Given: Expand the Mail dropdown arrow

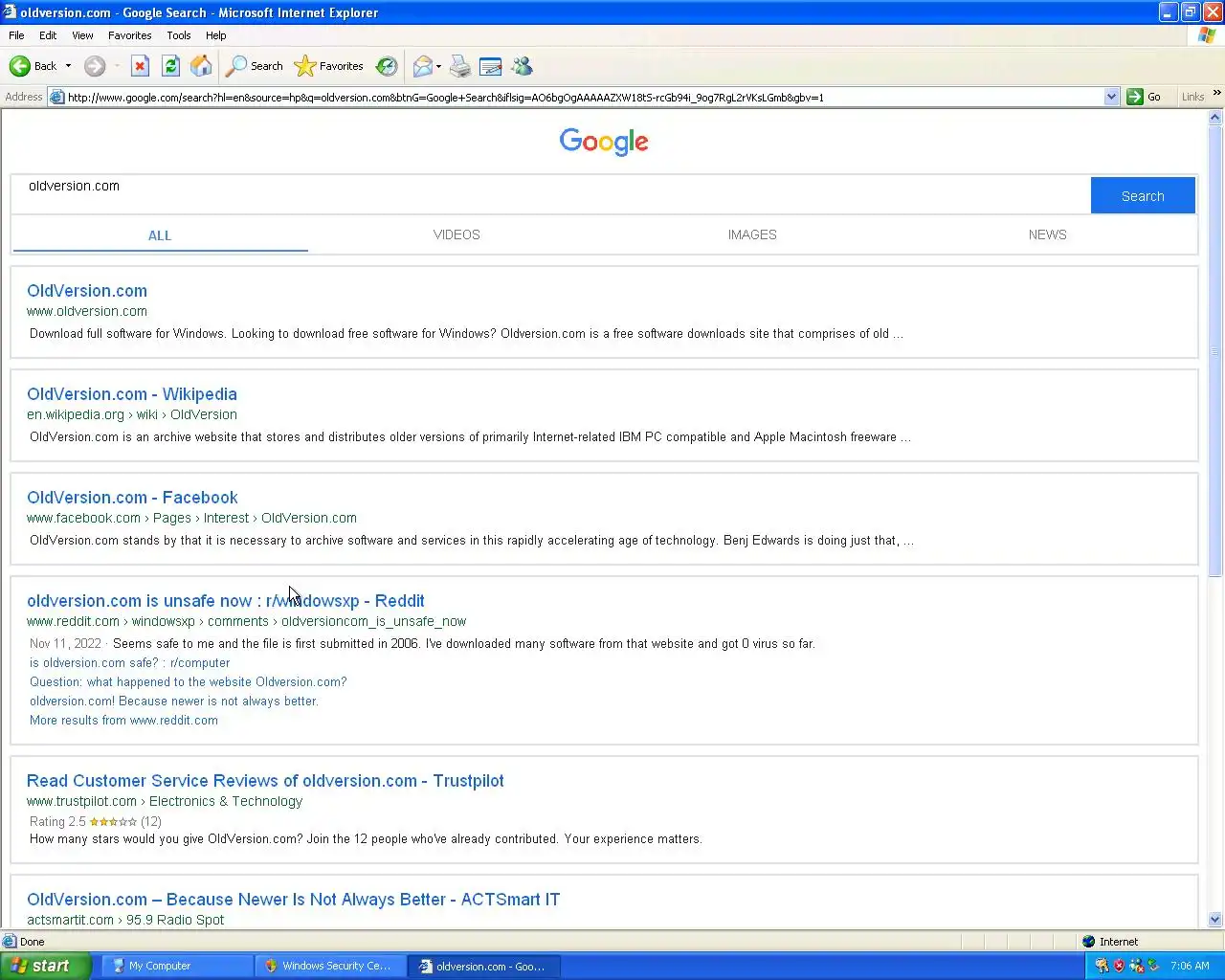Looking at the screenshot, I should tap(438, 66).
